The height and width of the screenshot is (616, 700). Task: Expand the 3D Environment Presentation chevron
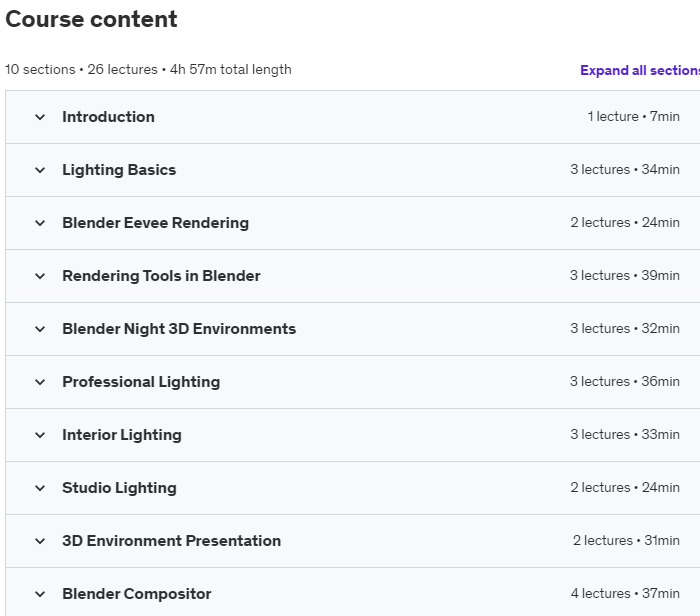coord(40,541)
